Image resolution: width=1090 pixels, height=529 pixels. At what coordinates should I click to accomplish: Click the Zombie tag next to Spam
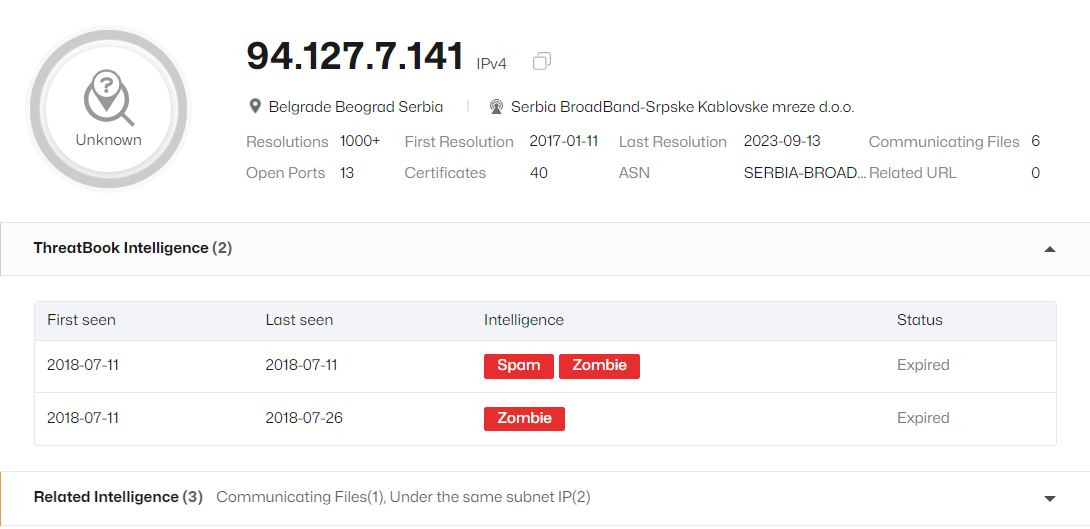point(599,366)
